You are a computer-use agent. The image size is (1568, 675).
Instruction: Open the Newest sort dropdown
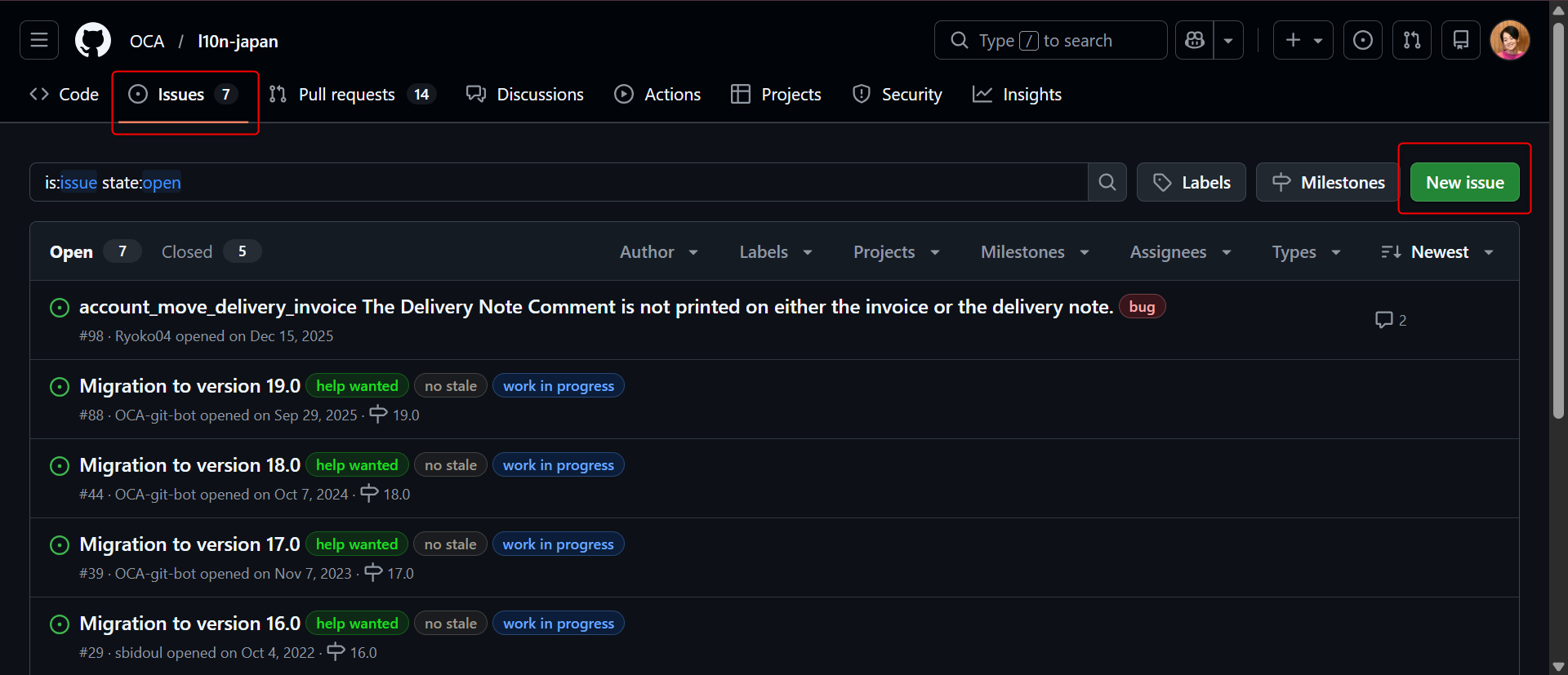[1437, 252]
